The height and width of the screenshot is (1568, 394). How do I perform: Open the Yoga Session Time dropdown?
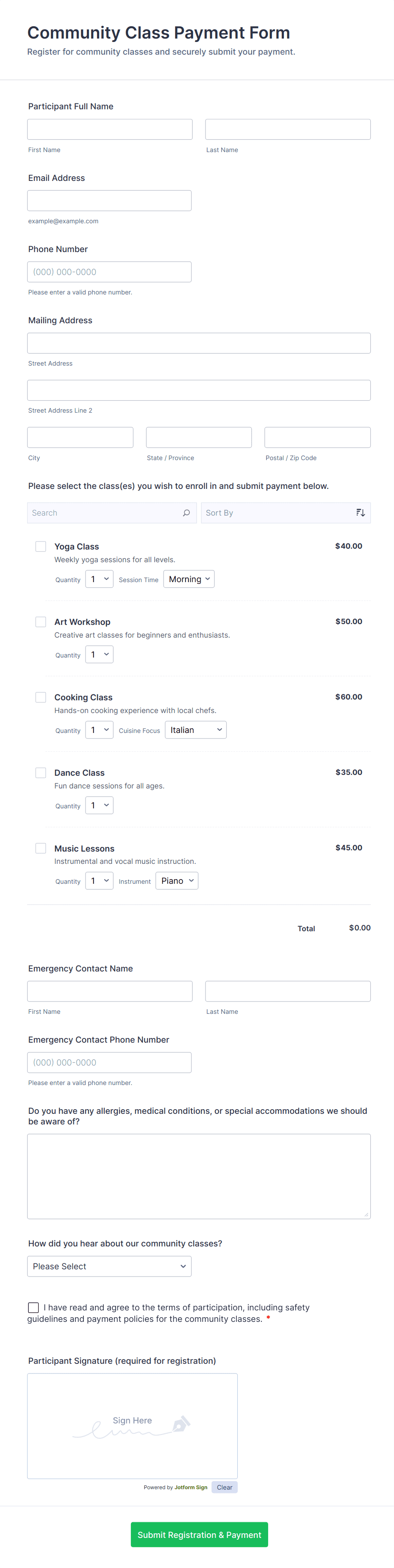[189, 579]
